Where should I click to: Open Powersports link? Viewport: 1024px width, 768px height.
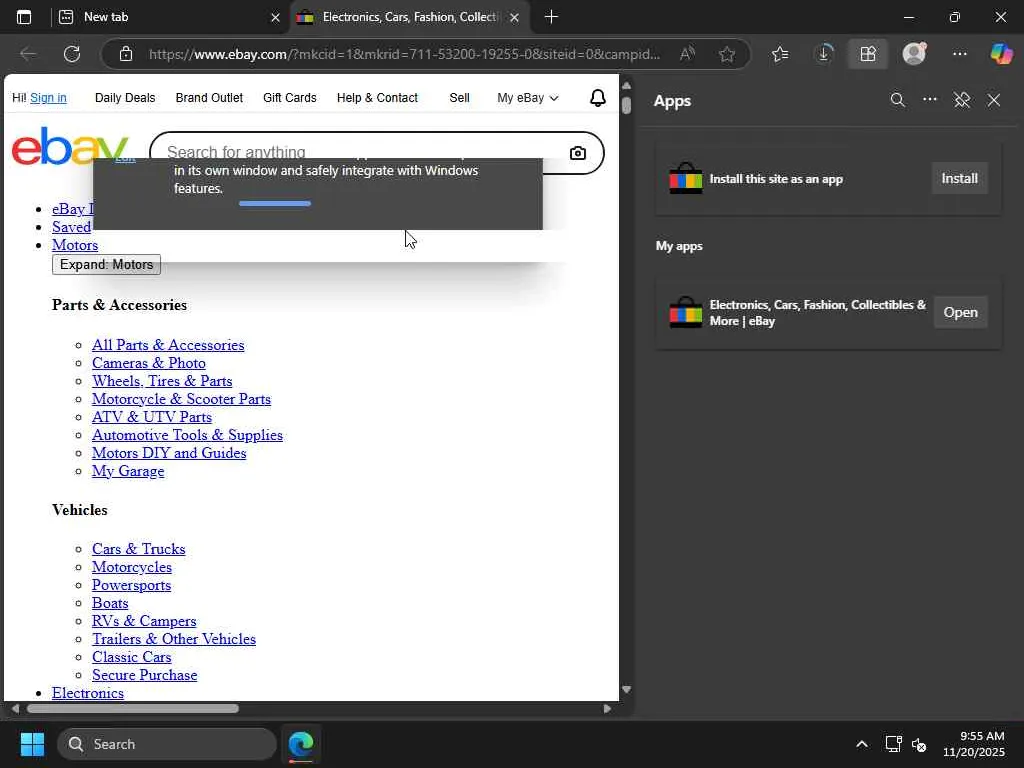[131, 585]
